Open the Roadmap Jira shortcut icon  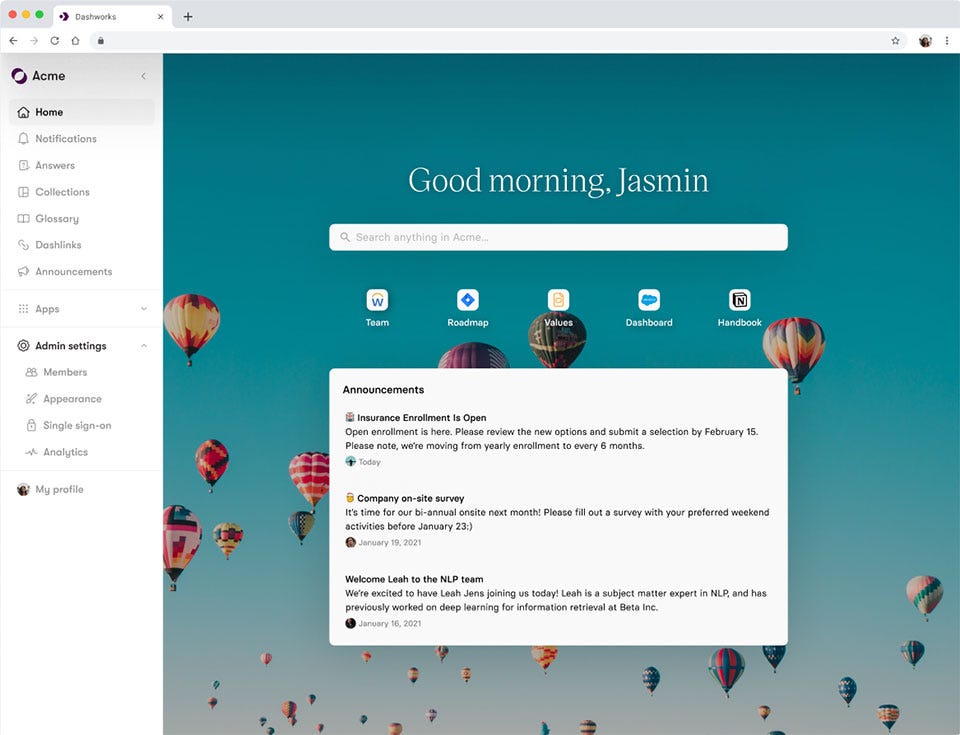pos(468,300)
